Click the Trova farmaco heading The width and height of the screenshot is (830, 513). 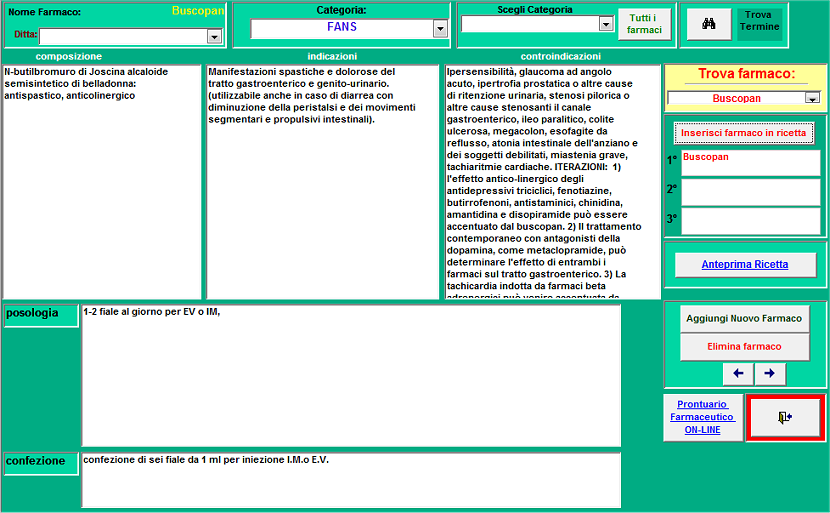pyautogui.click(x=746, y=74)
